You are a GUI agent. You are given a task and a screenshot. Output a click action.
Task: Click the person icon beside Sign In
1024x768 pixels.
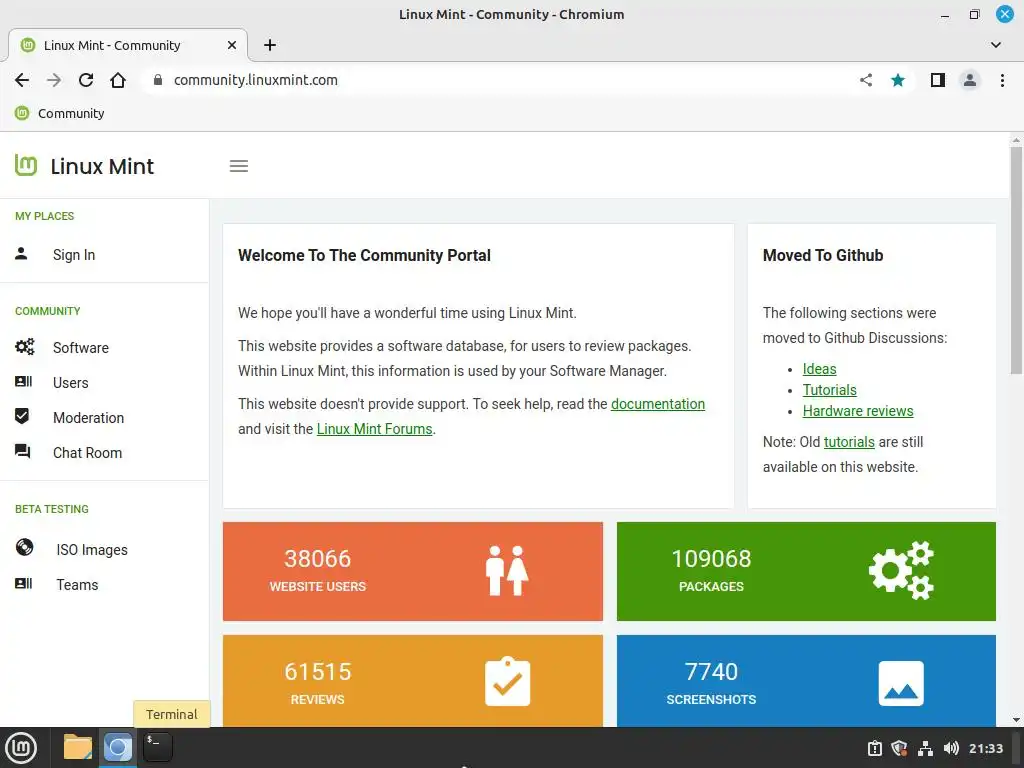tap(21, 254)
